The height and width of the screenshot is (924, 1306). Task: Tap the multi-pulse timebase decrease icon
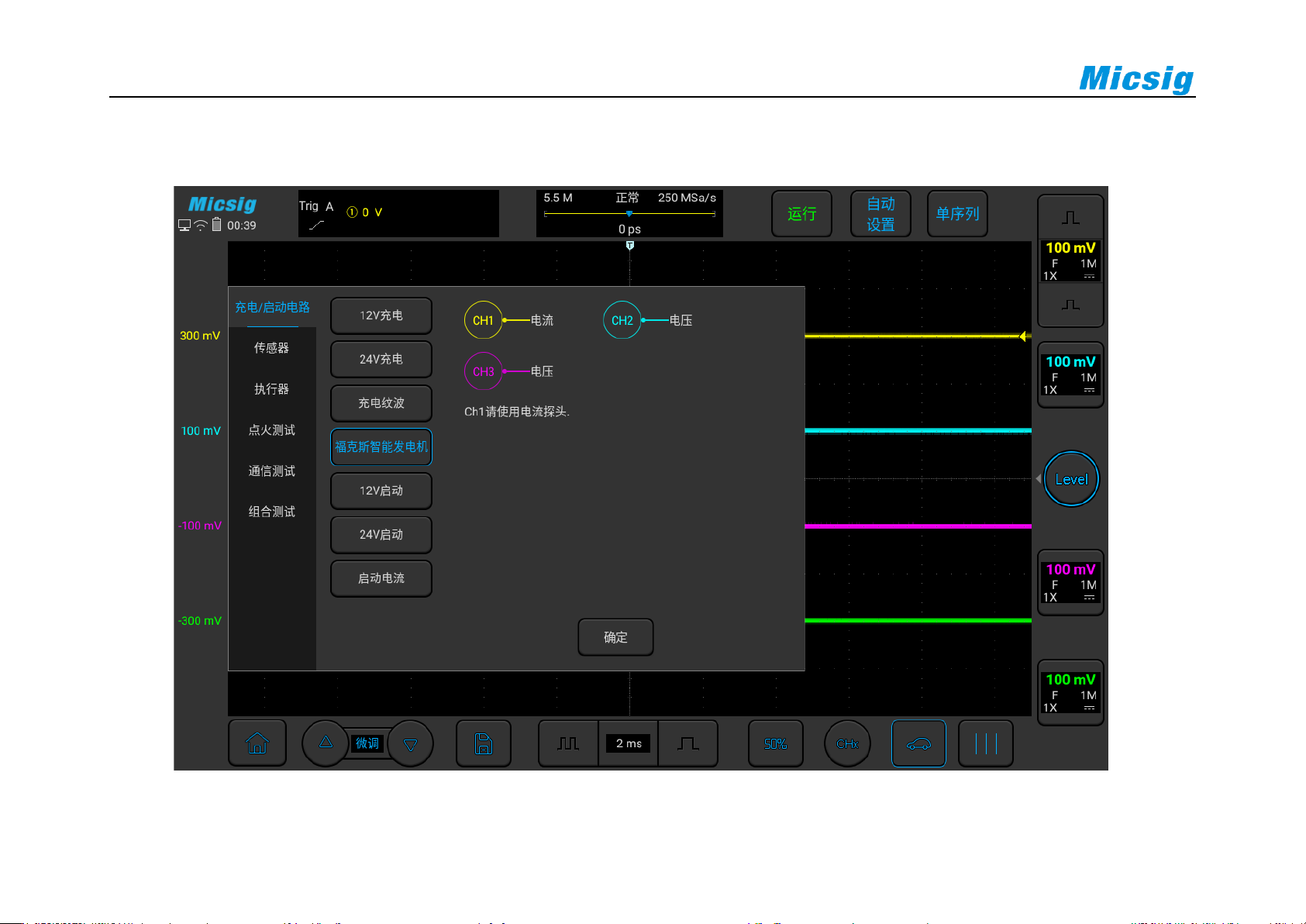pyautogui.click(x=568, y=743)
